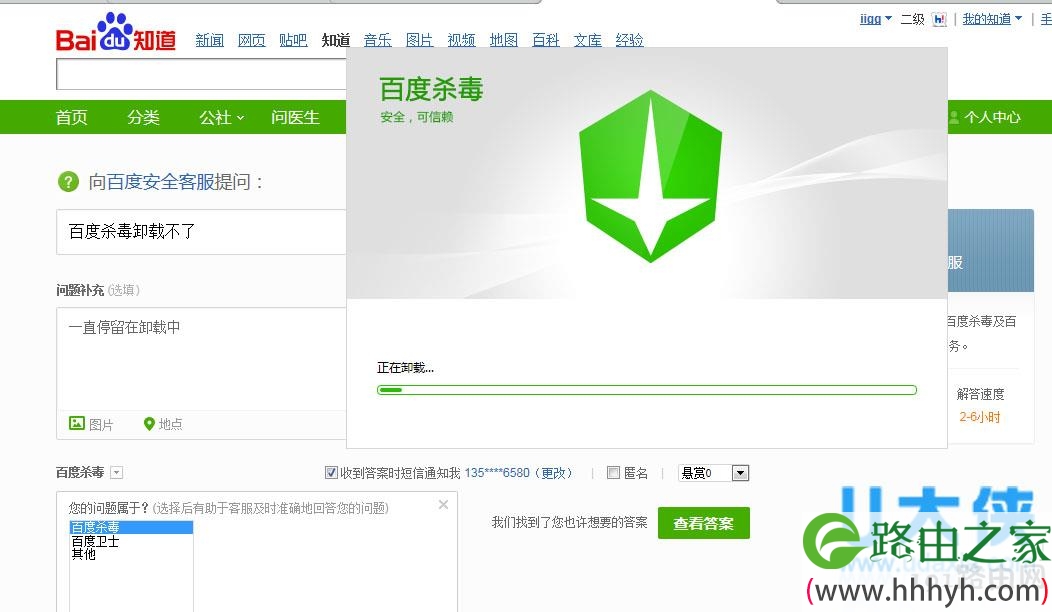Click the 查看答案 green button

[x=704, y=522]
